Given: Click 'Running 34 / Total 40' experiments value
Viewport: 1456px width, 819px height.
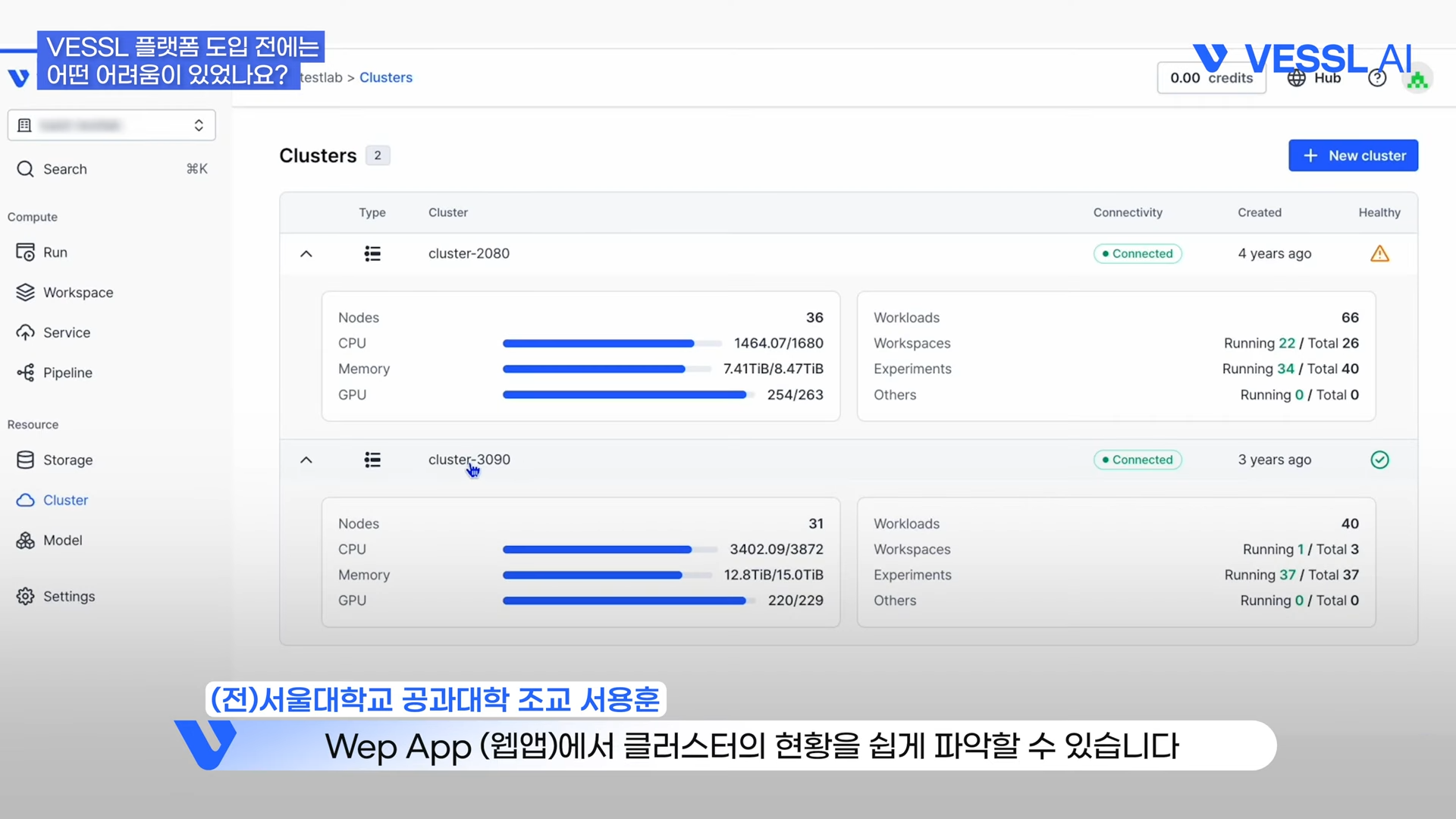Looking at the screenshot, I should [1291, 369].
